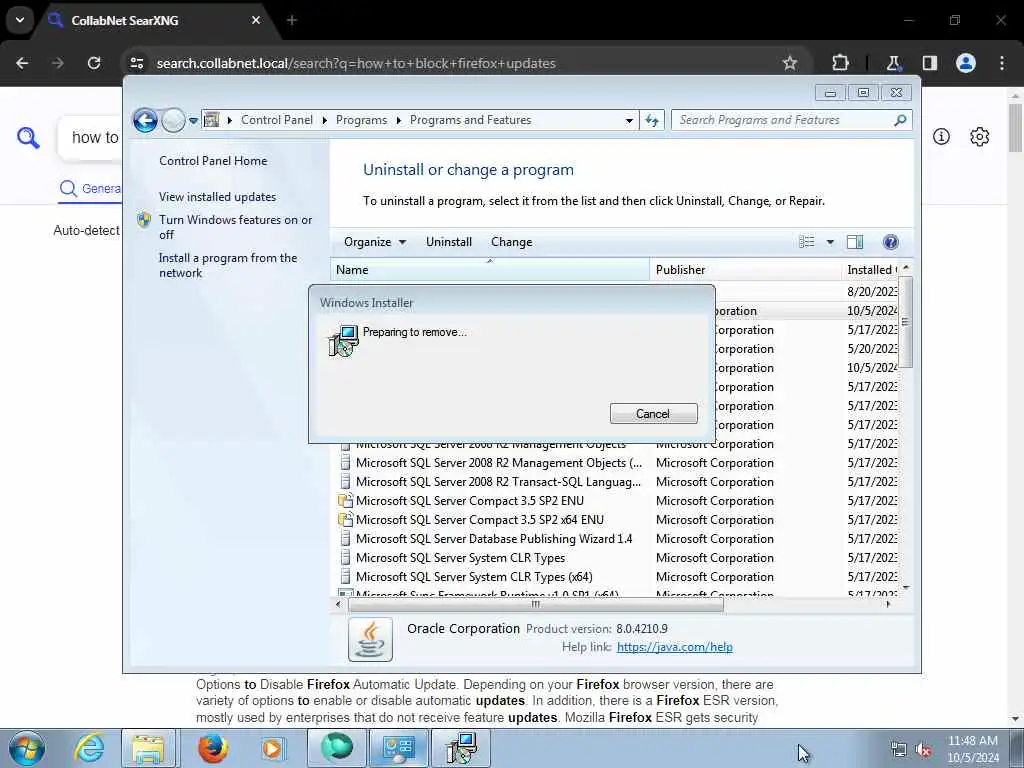Bookmark this page with the star icon

pyautogui.click(x=790, y=63)
